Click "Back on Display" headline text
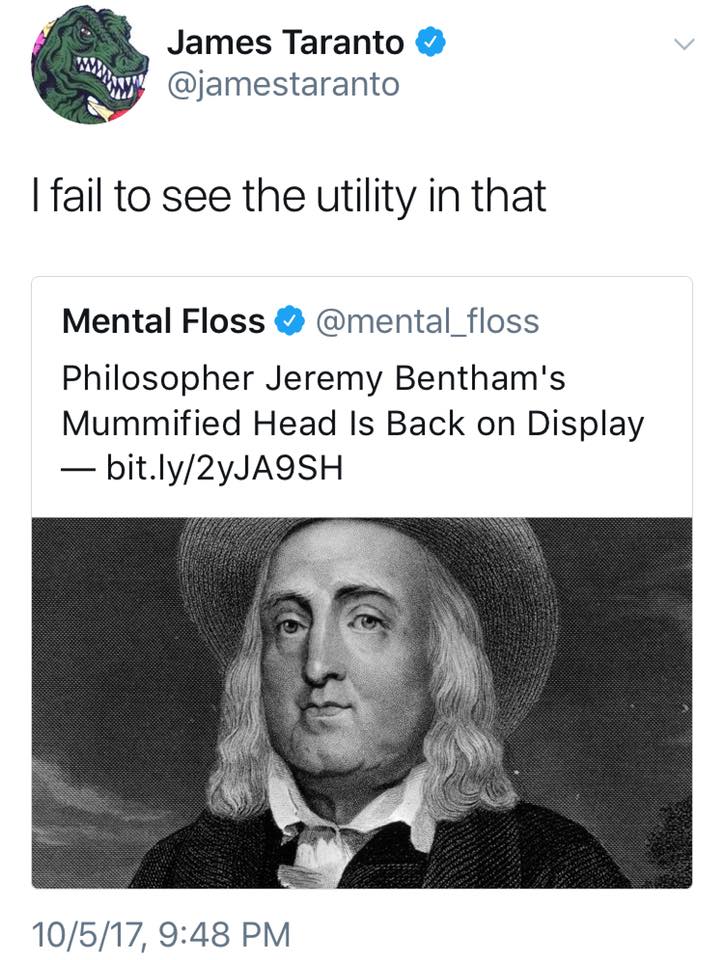The height and width of the screenshot is (960, 724). [528, 423]
